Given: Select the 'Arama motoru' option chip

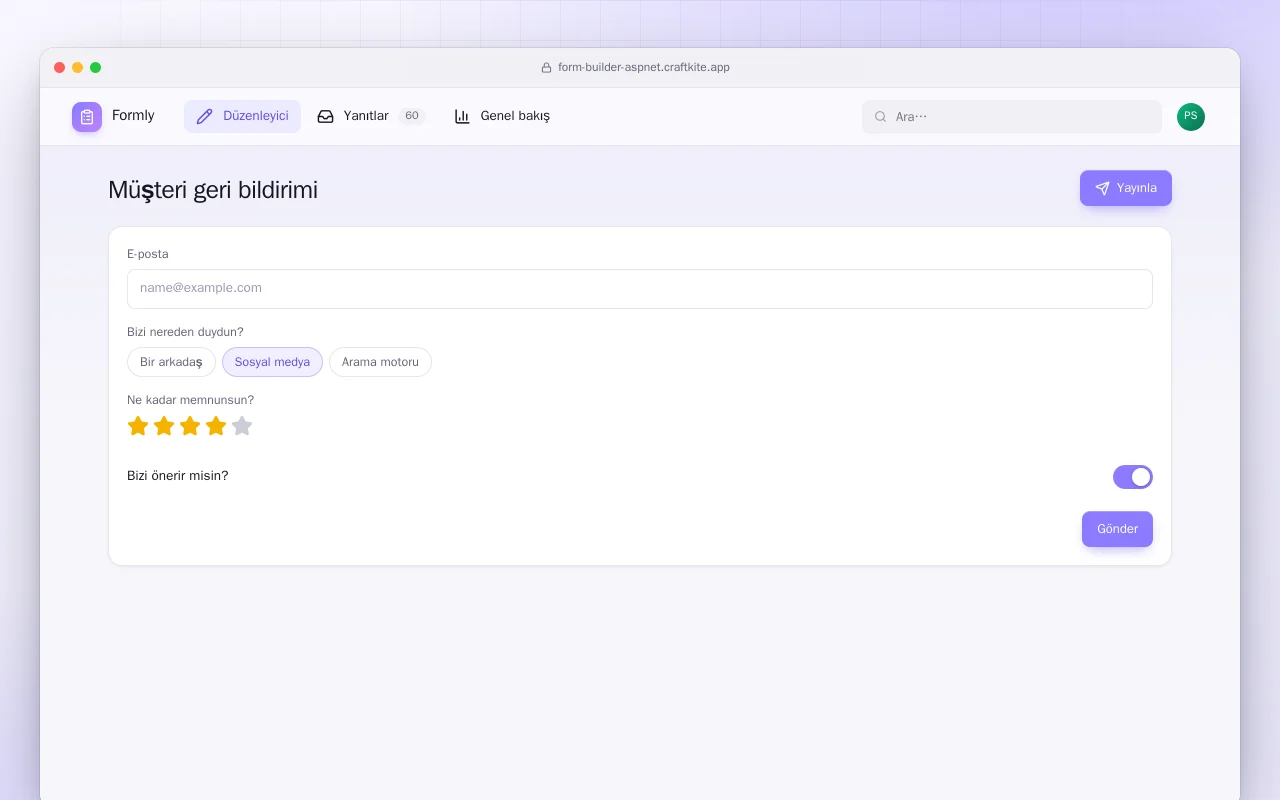Looking at the screenshot, I should click(x=380, y=362).
